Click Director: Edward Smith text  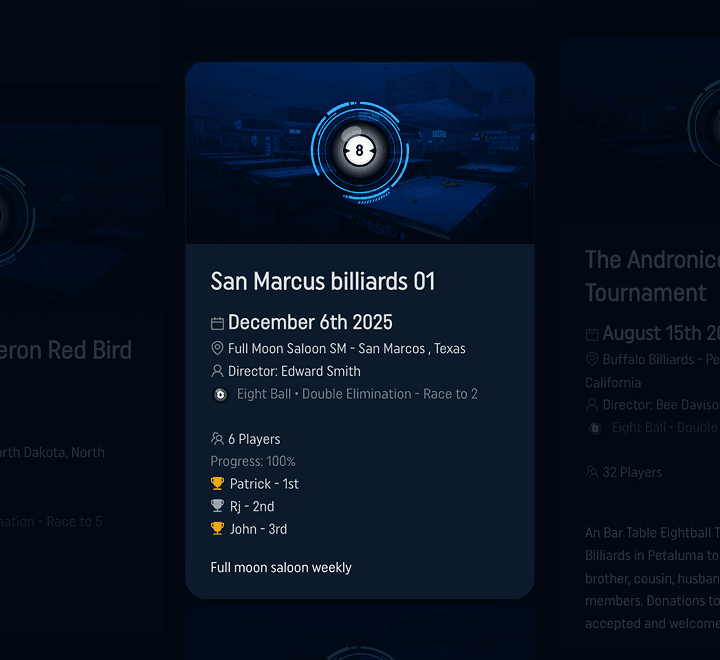click(294, 371)
